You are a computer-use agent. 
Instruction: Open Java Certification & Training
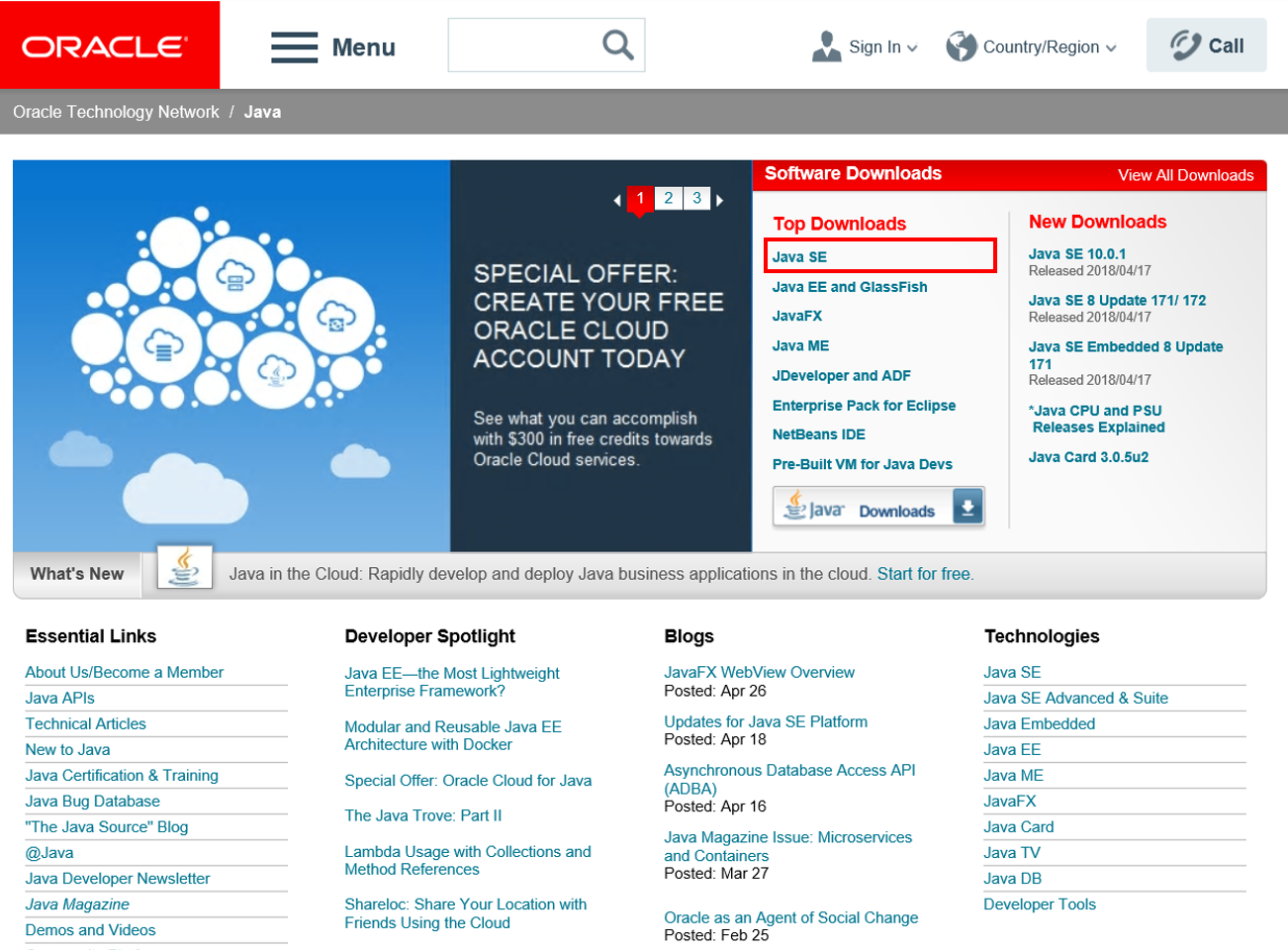tap(122, 775)
